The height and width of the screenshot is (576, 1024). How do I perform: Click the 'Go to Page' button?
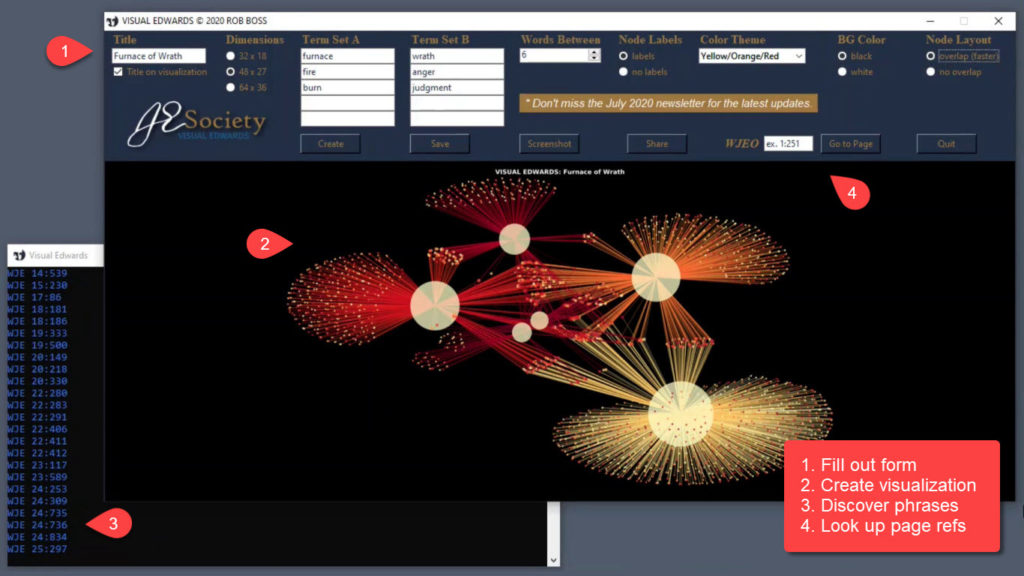[850, 144]
